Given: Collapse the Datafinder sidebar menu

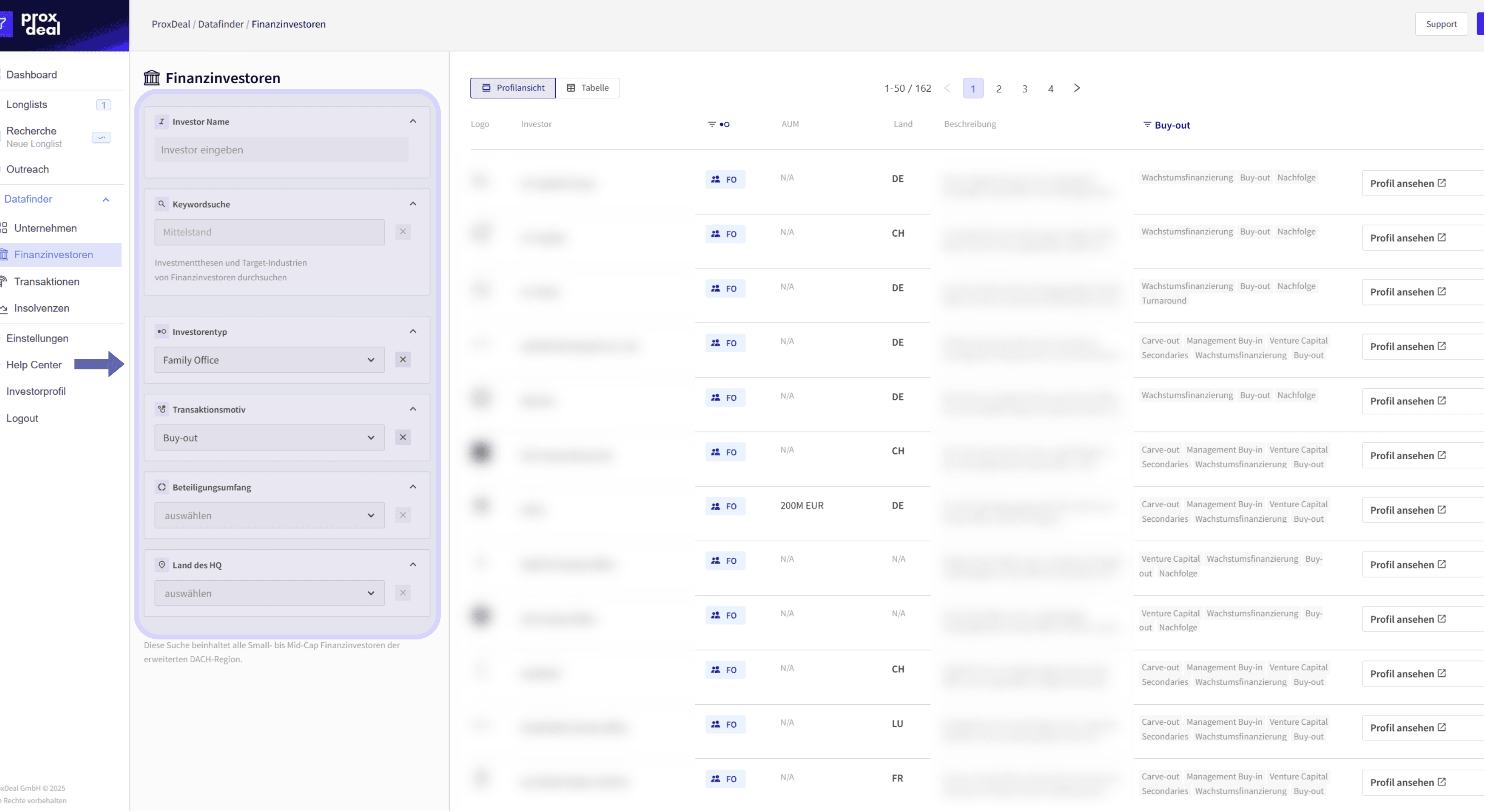Looking at the screenshot, I should (105, 199).
